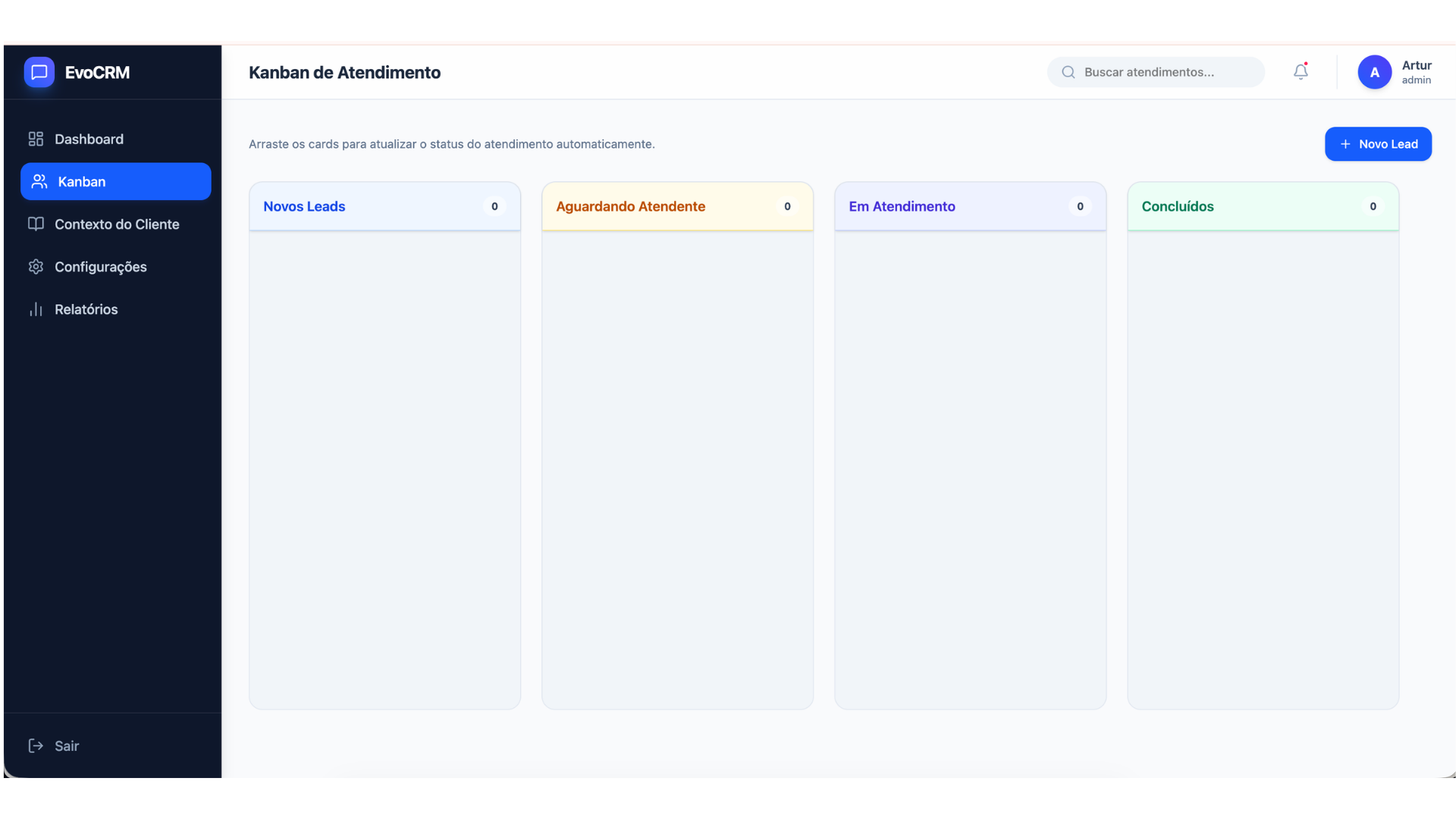The width and height of the screenshot is (1456, 819).
Task: Click the Em Atendimento count badge
Action: (x=1080, y=206)
